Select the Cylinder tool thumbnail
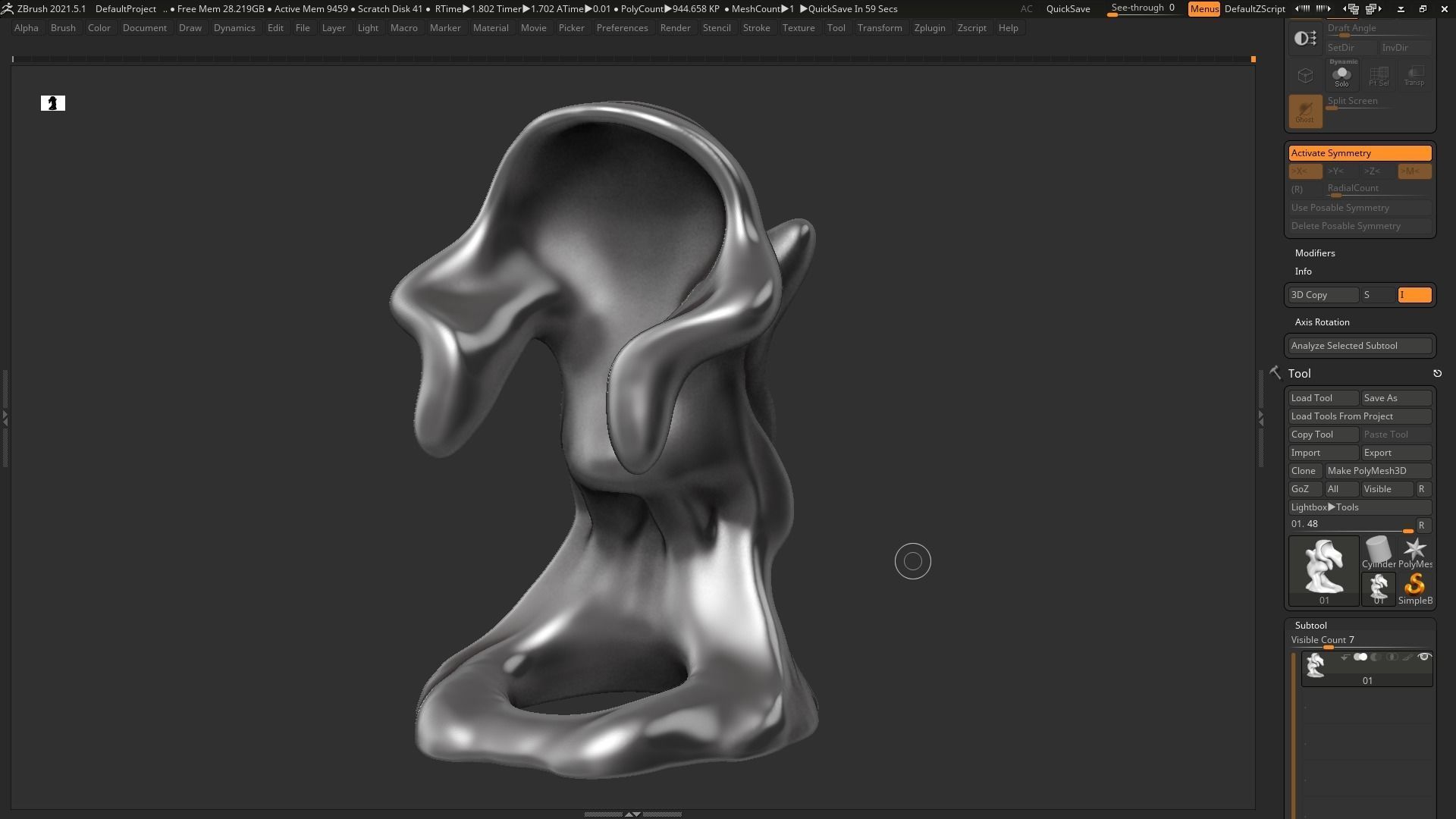 1379,553
